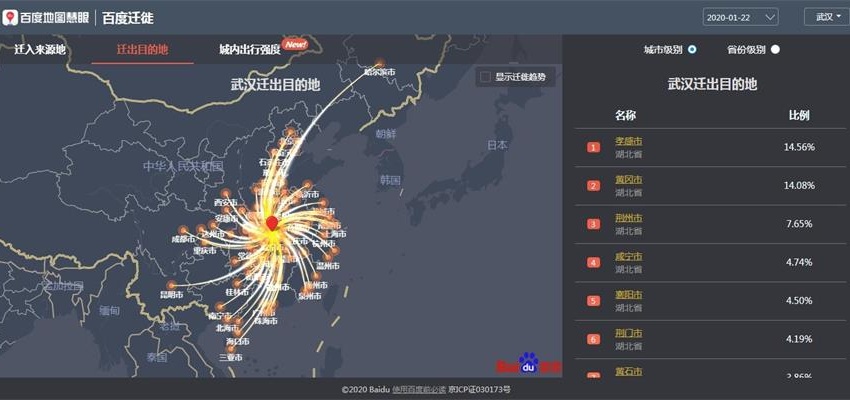Screen dimensions: 850x400
Task: Open the 黄冈市 link in ranking
Action: coord(628,180)
